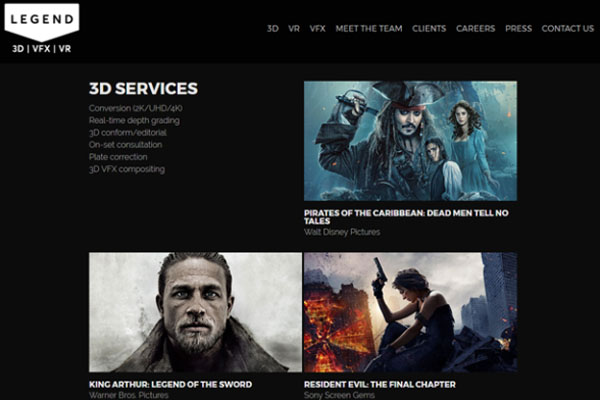
Task: Open the King Arthur poster image
Action: tap(195, 312)
